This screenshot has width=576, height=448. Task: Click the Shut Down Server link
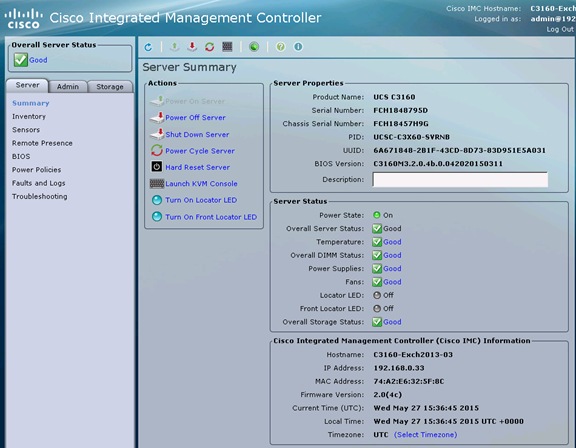[197, 134]
